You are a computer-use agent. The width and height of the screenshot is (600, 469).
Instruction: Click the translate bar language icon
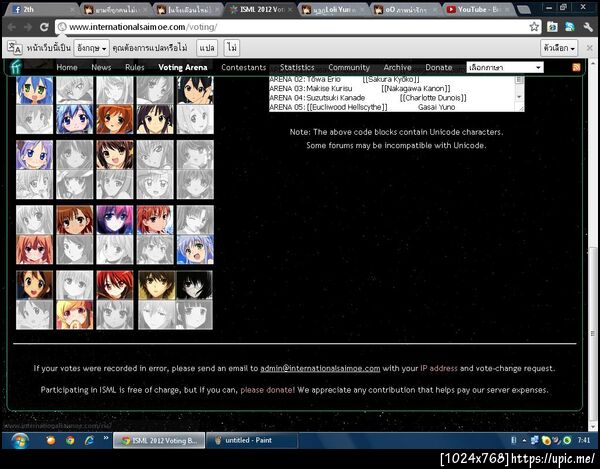point(15,48)
